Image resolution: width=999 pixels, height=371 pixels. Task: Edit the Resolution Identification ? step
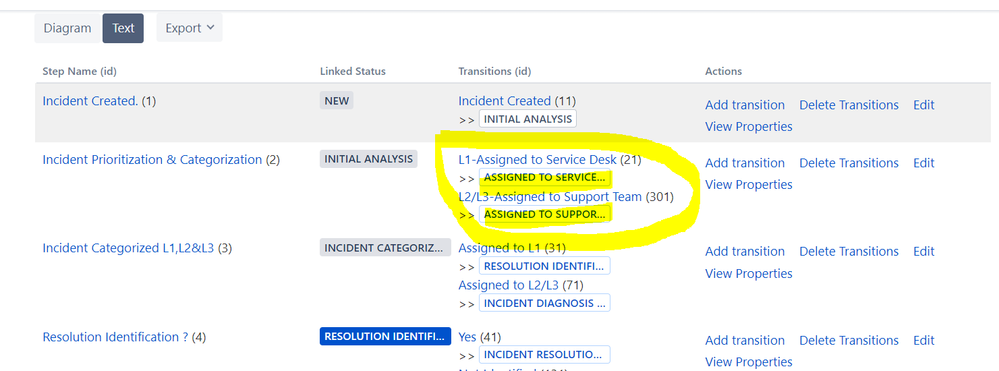(x=924, y=340)
